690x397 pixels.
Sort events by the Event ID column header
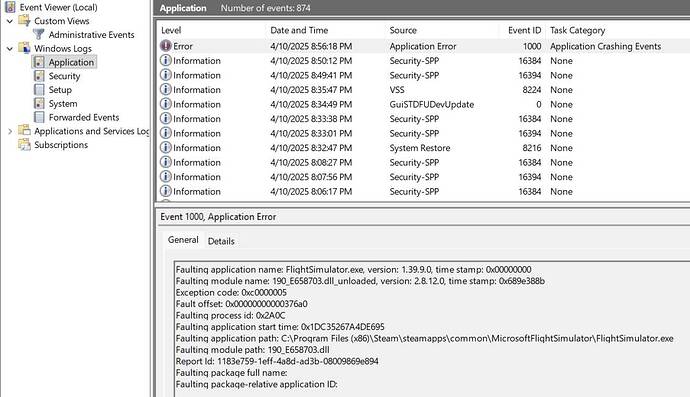pos(524,30)
